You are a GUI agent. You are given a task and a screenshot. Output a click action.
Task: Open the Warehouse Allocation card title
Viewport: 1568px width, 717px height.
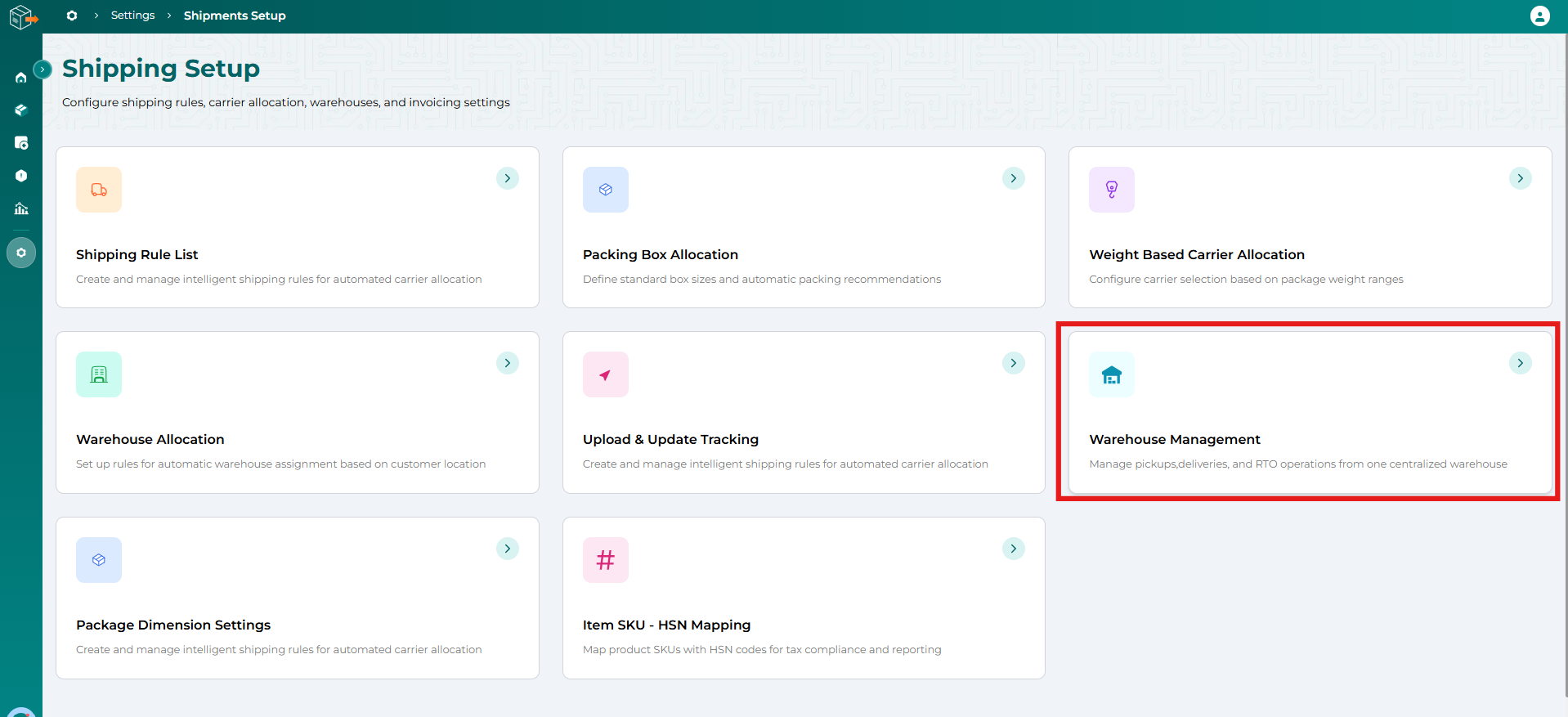coord(150,439)
